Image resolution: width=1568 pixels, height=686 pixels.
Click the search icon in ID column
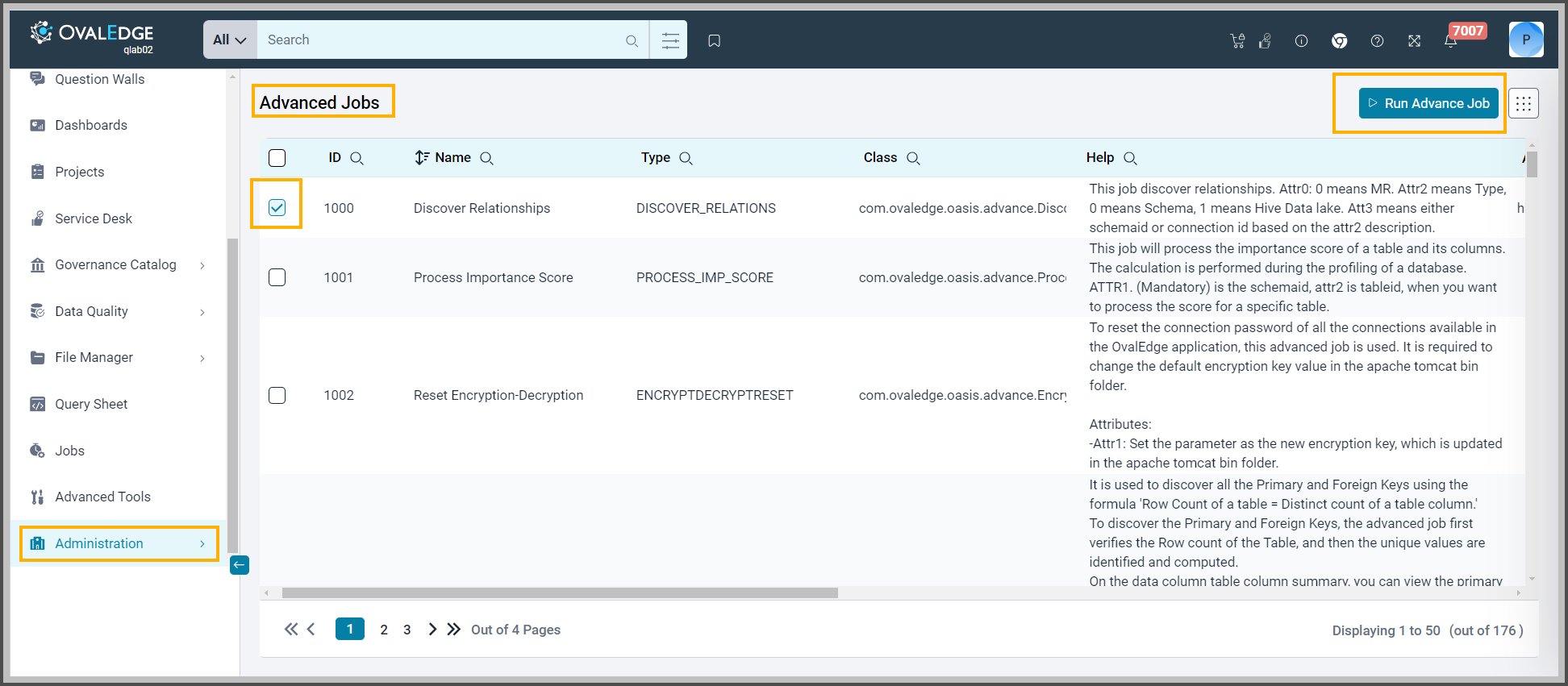pos(357,159)
